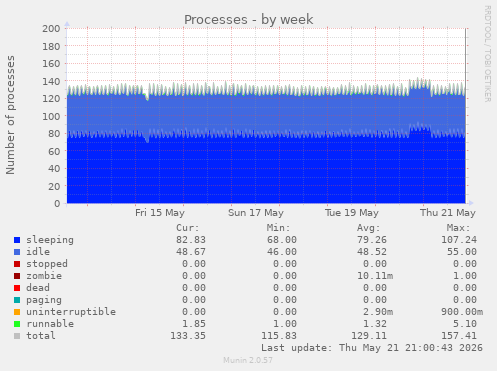
Task: Click the 'uninterruptible' legend label
Action: pyautogui.click(x=71, y=312)
